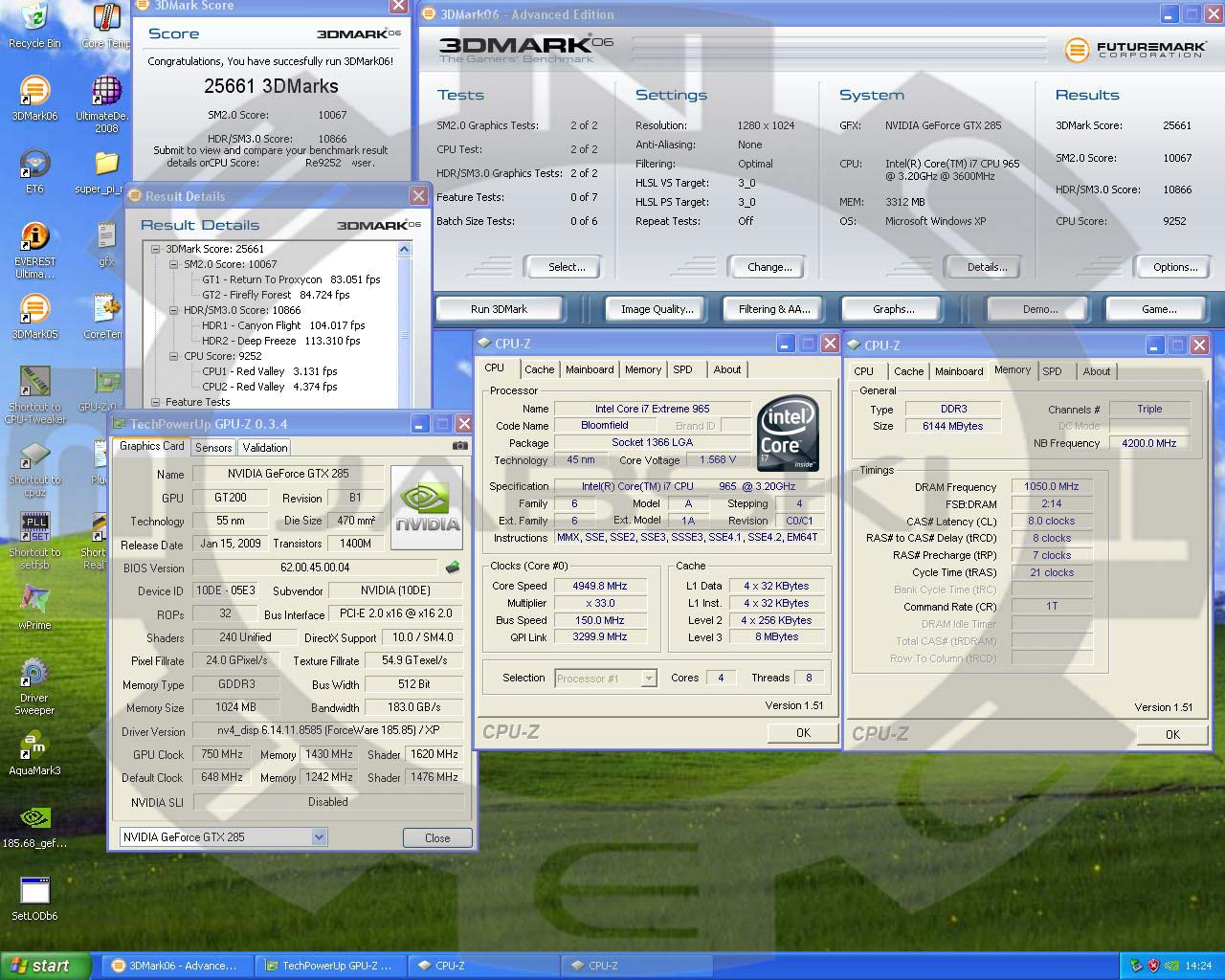Click the Game... button

click(1159, 309)
